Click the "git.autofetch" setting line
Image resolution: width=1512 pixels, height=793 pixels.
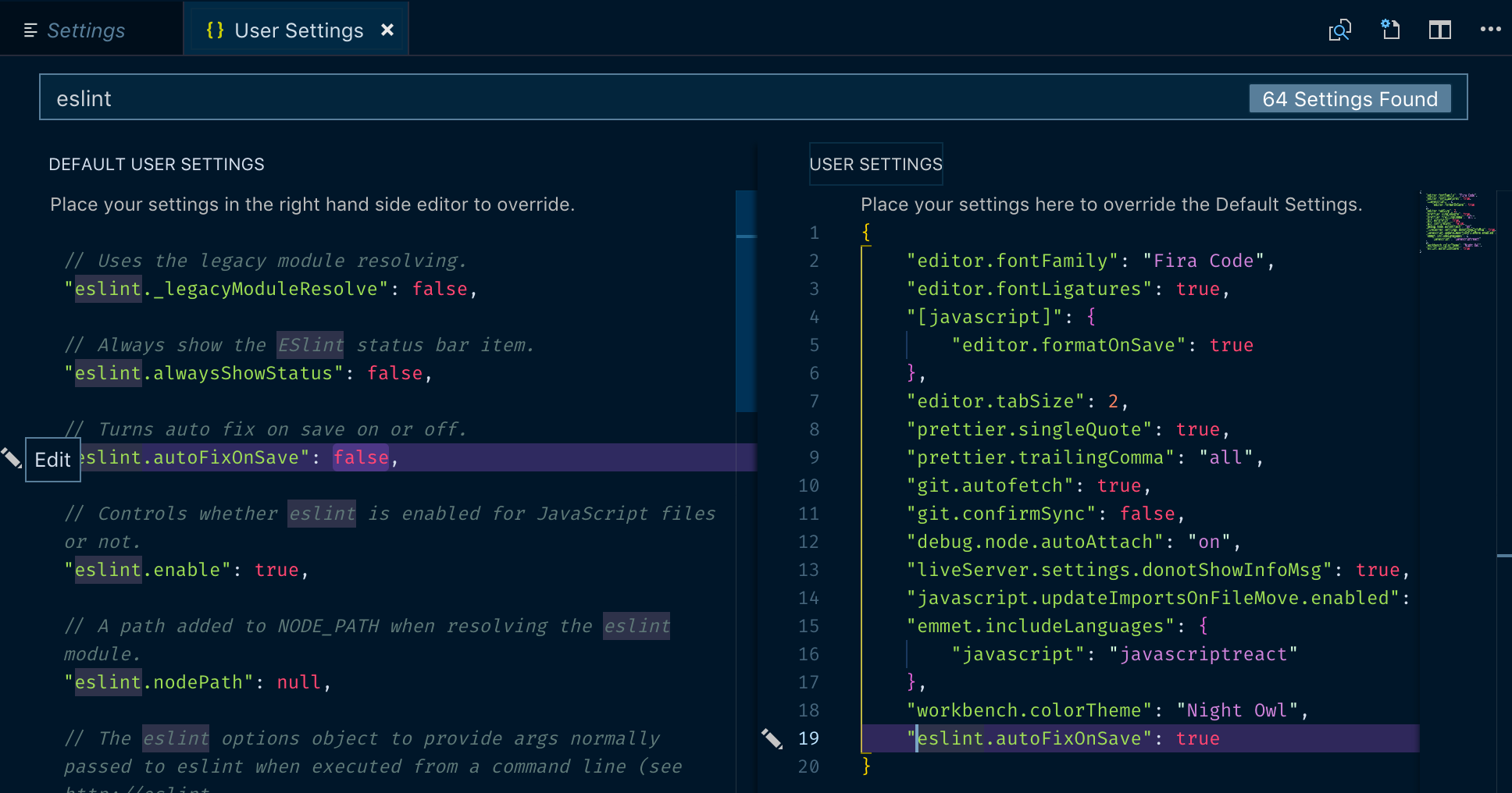point(1029,485)
